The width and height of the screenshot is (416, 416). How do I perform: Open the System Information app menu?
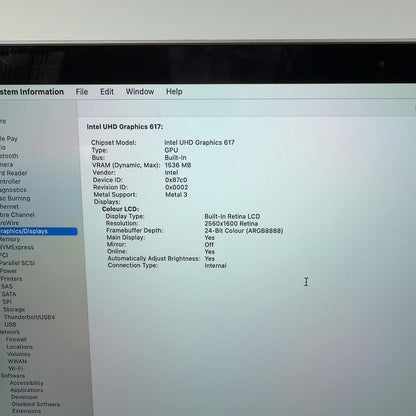[32, 92]
